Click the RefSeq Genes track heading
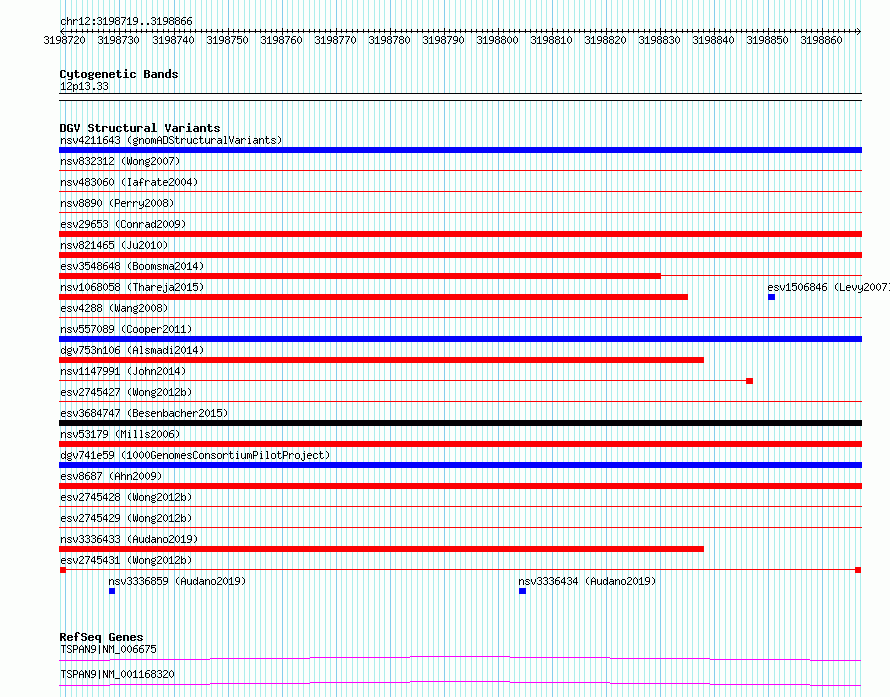890x697 pixels. 101,637
